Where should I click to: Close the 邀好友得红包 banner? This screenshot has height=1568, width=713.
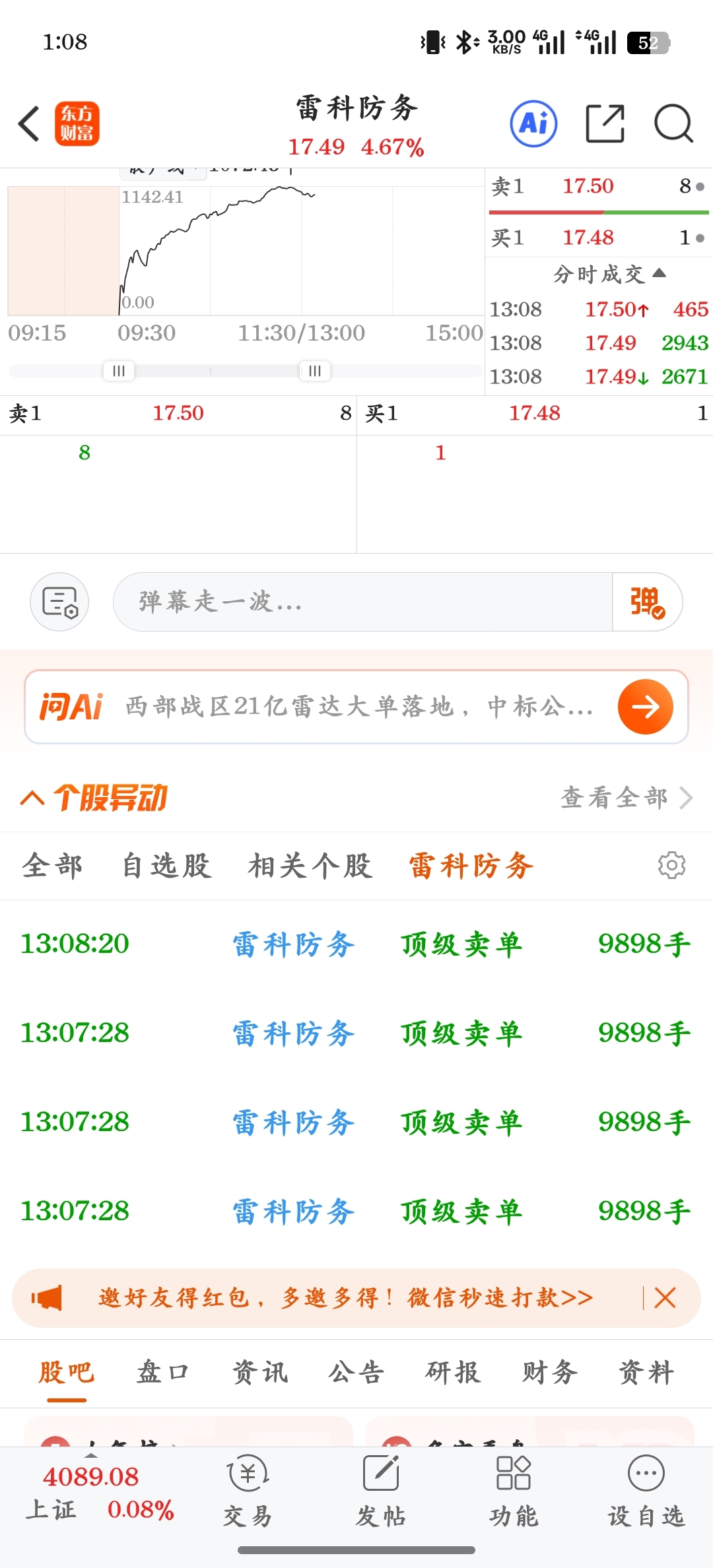(665, 1298)
